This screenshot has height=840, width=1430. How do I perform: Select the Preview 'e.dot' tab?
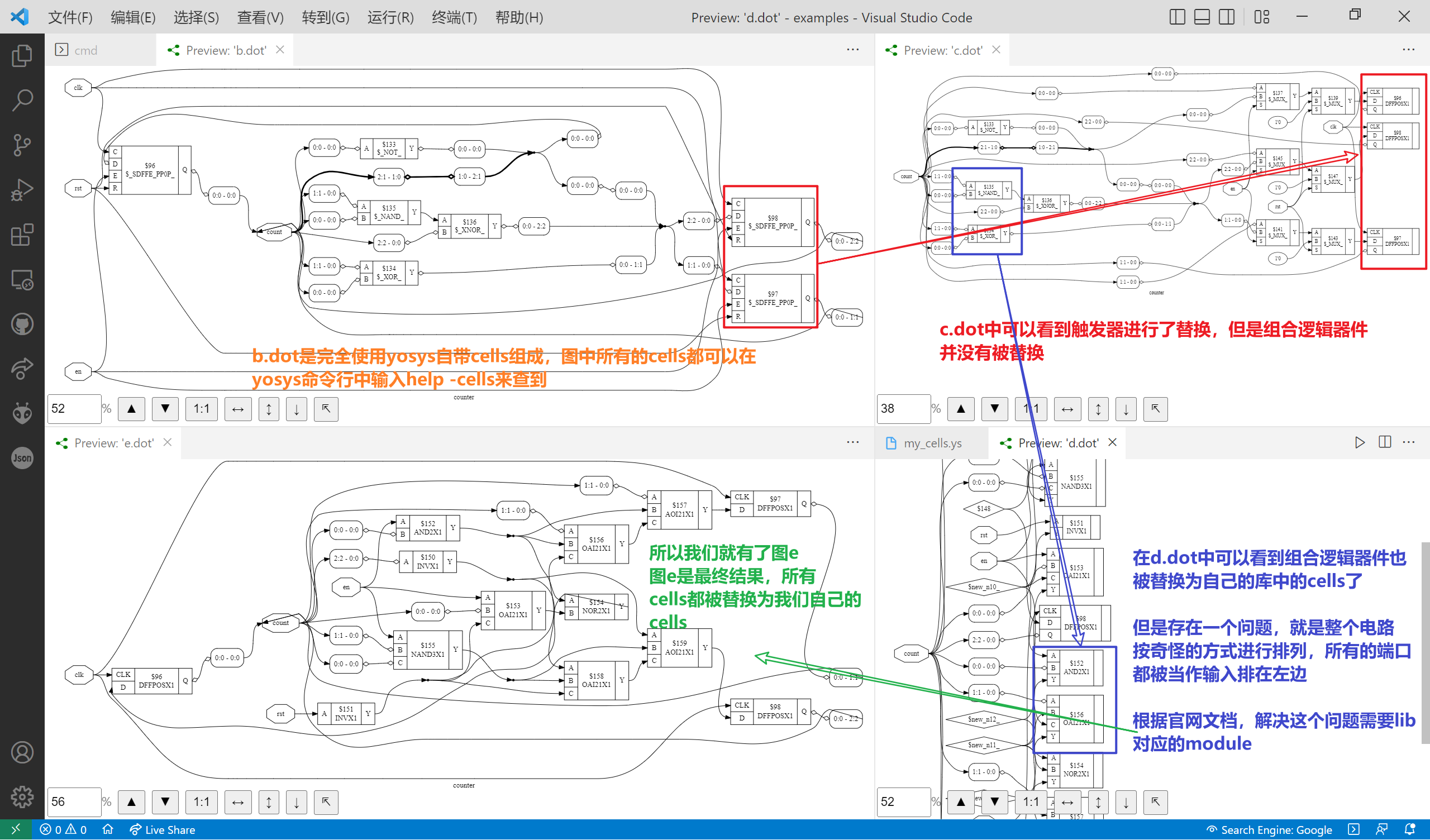click(x=113, y=443)
